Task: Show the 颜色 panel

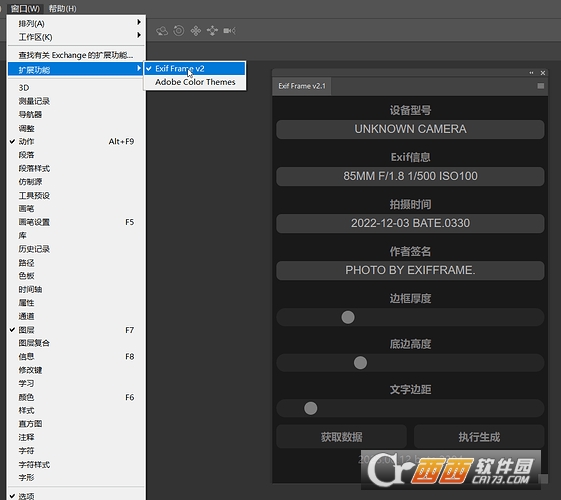Action: (76, 397)
